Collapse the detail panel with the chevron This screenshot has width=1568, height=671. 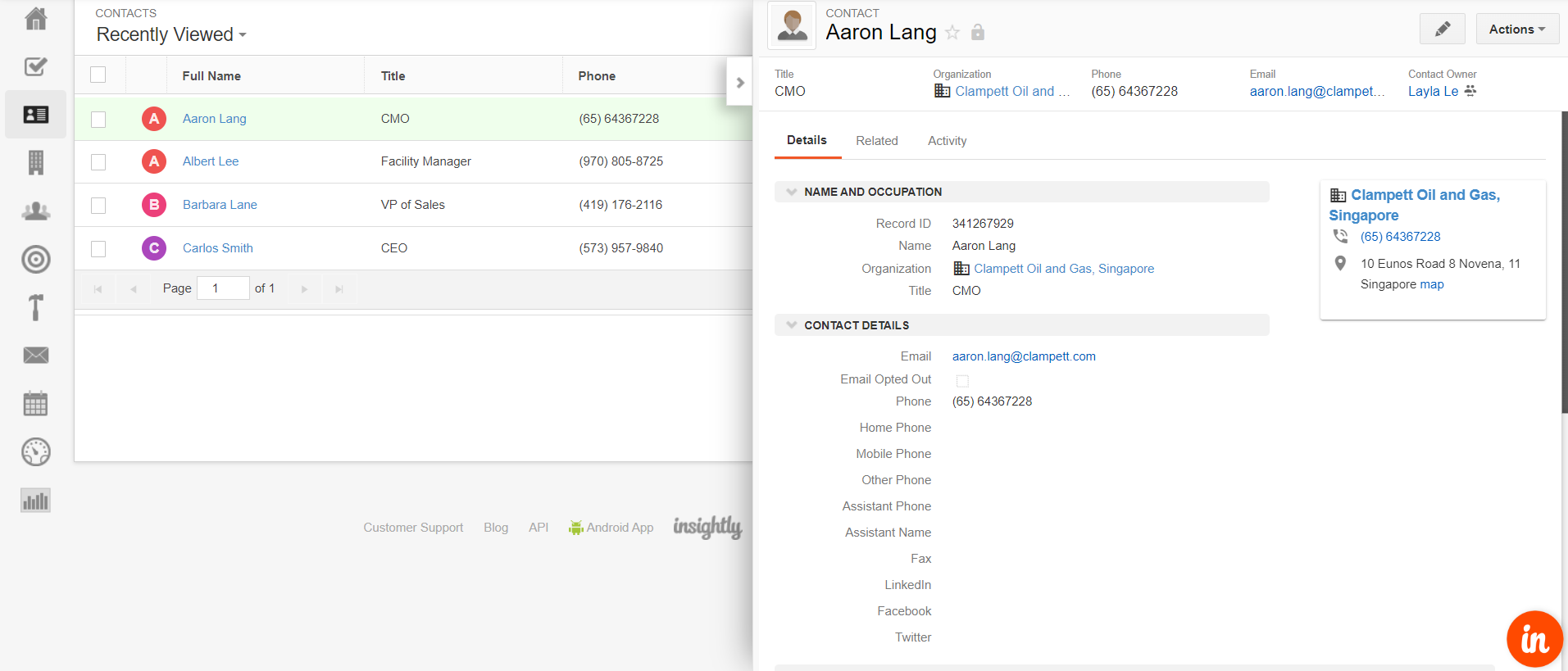[739, 83]
